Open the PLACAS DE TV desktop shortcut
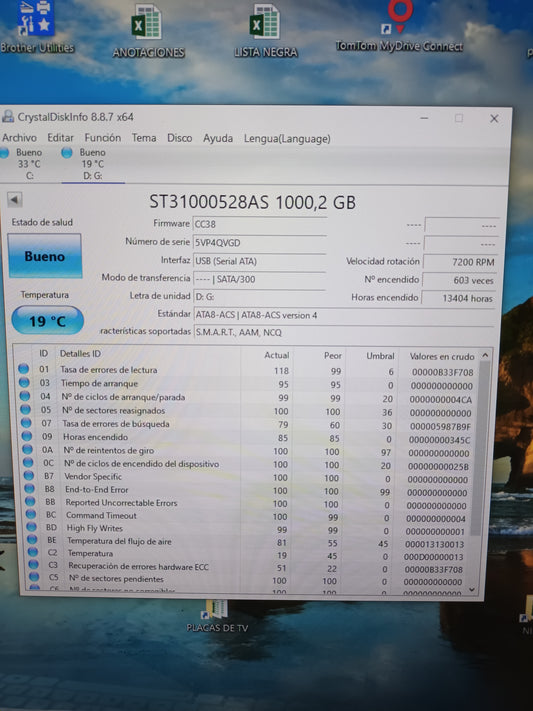The width and height of the screenshot is (533, 711). point(217,616)
